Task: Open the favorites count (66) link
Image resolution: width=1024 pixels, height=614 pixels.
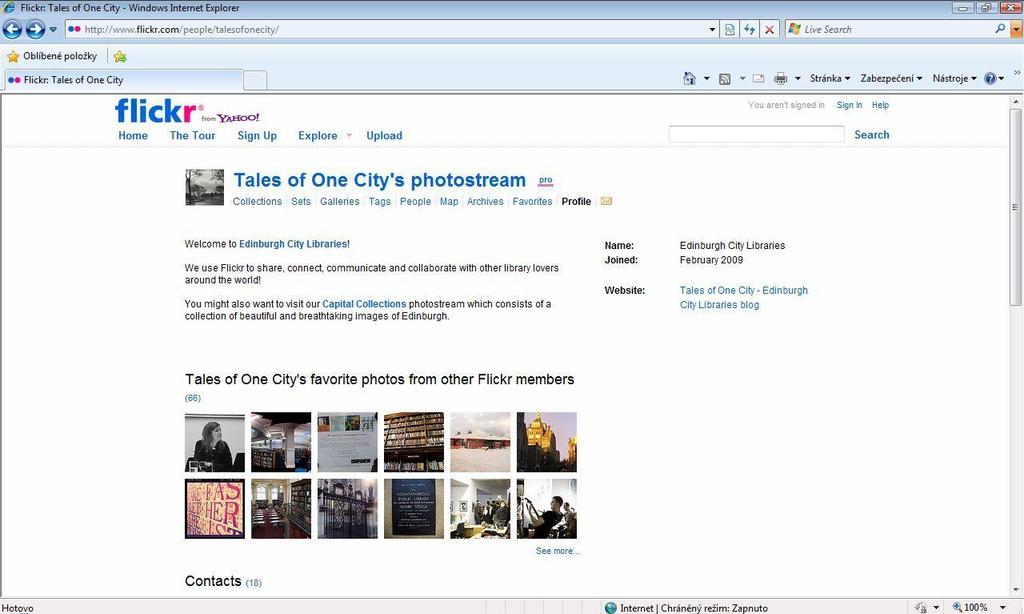Action: [193, 398]
